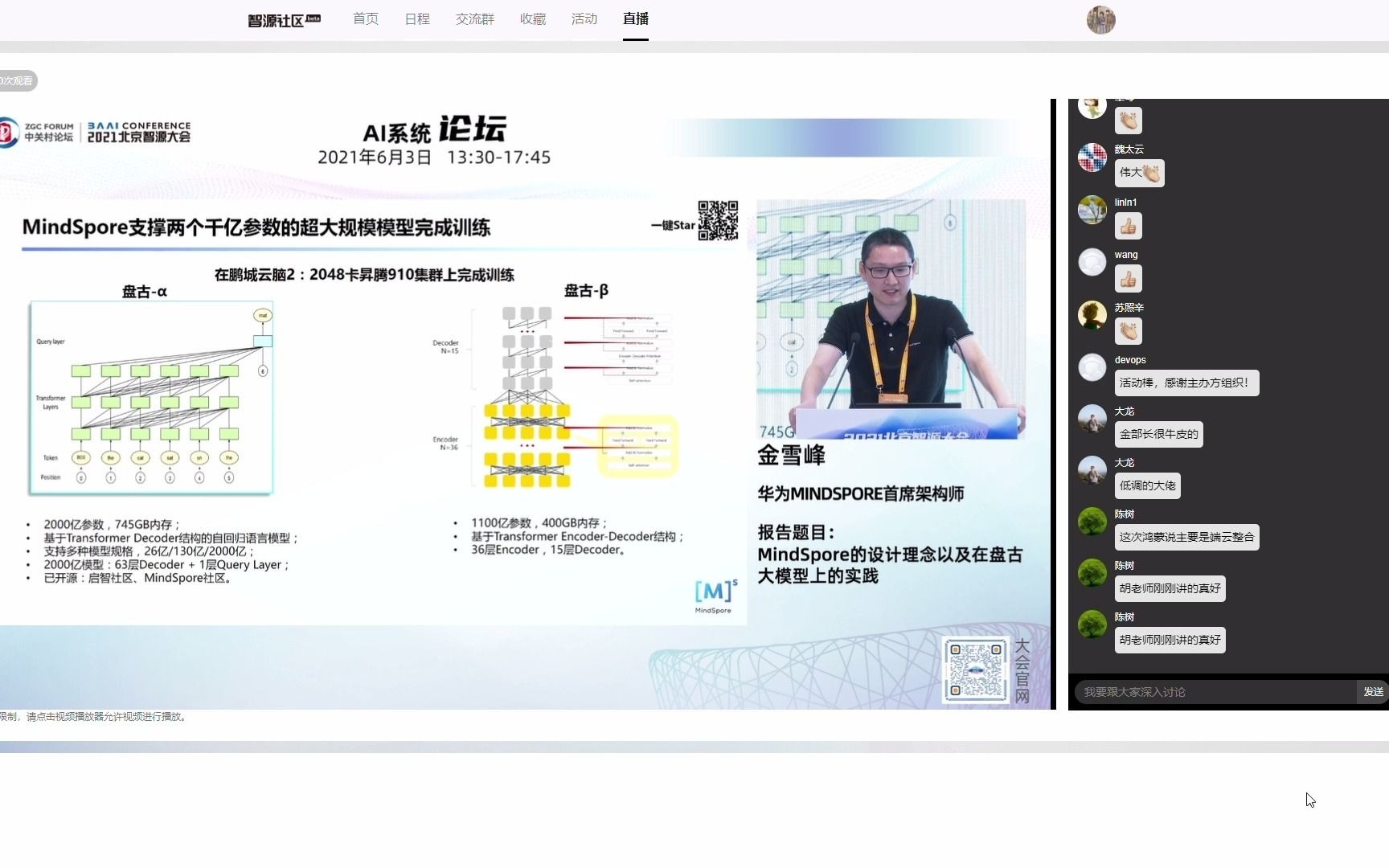This screenshot has width=1389, height=868.
Task: Click wang's chat avatar
Action: (x=1092, y=262)
